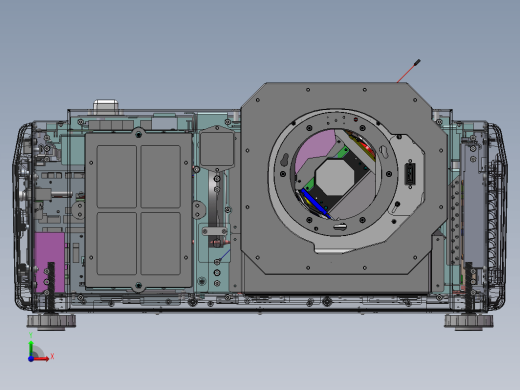Screen dimensions: 520x390
Task: Select the left adjustable foot of the projector
Action: pos(51,321)
